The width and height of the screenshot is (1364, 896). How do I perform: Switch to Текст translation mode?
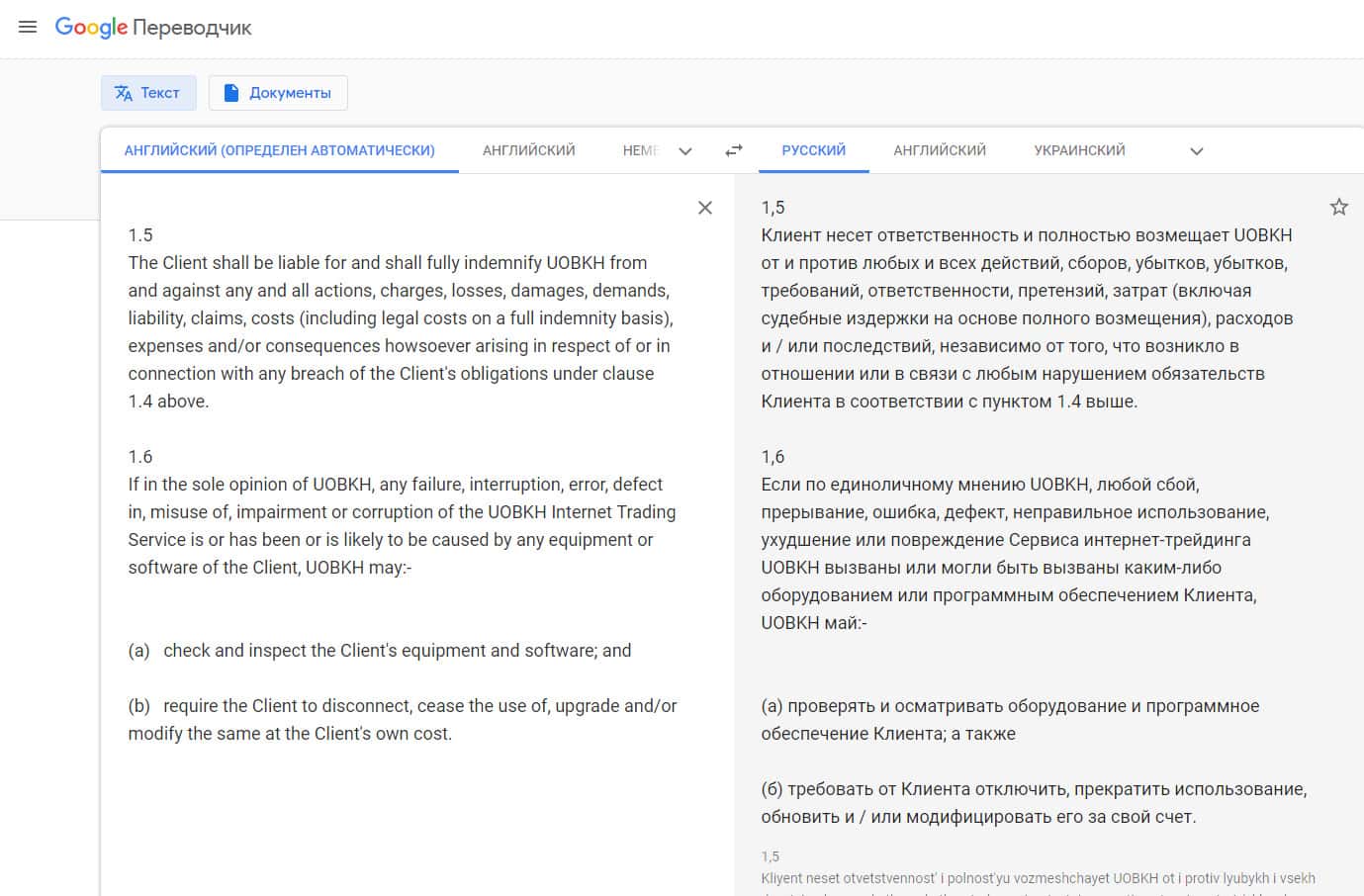(x=148, y=93)
